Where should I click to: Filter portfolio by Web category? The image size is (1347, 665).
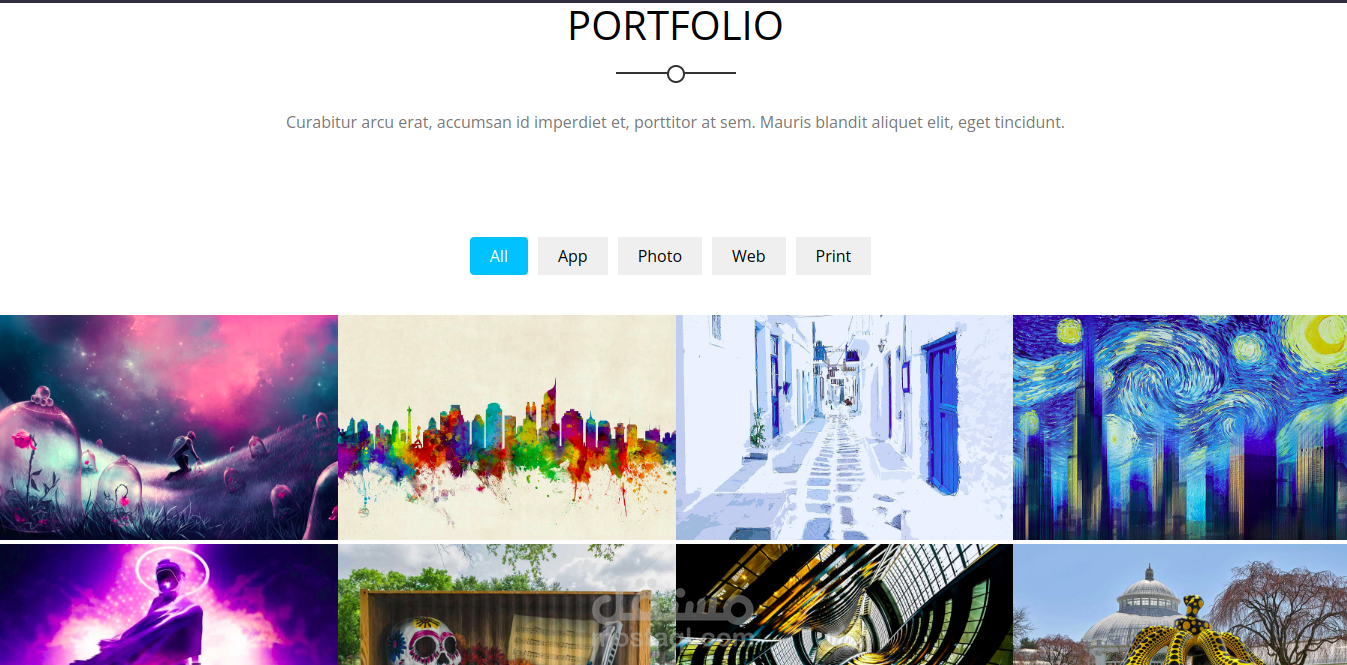pyautogui.click(x=749, y=256)
